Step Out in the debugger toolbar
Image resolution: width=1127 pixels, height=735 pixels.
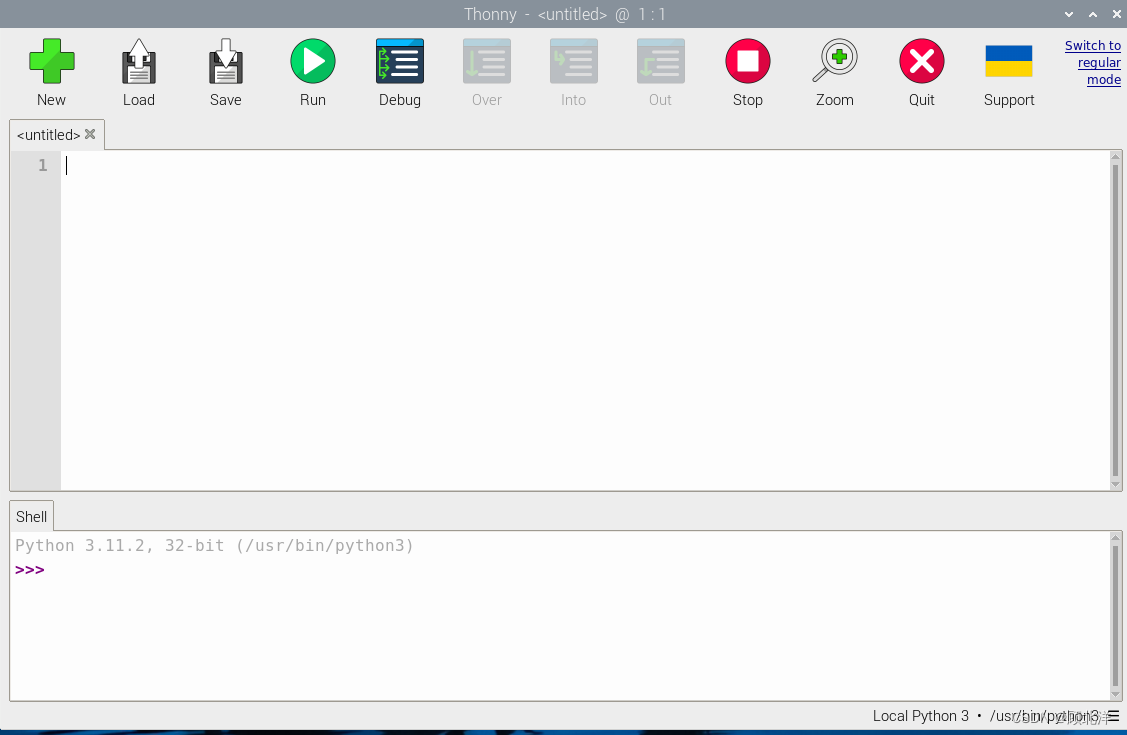pyautogui.click(x=661, y=62)
